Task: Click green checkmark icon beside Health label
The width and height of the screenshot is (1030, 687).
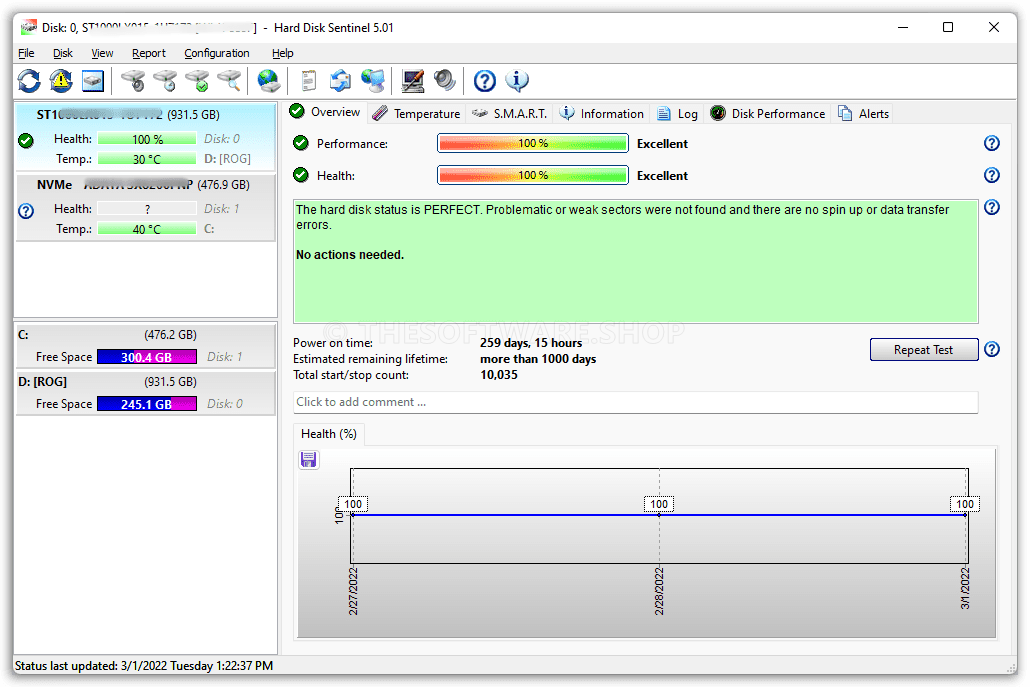Action: click(x=301, y=175)
